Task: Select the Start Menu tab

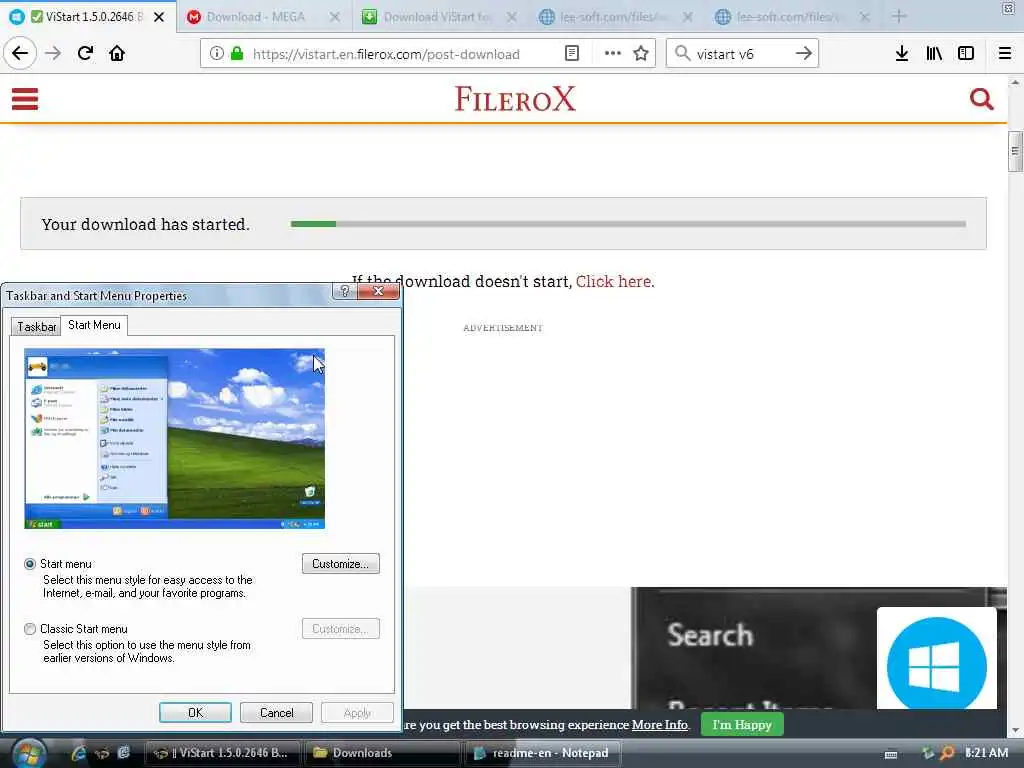Action: (95, 325)
